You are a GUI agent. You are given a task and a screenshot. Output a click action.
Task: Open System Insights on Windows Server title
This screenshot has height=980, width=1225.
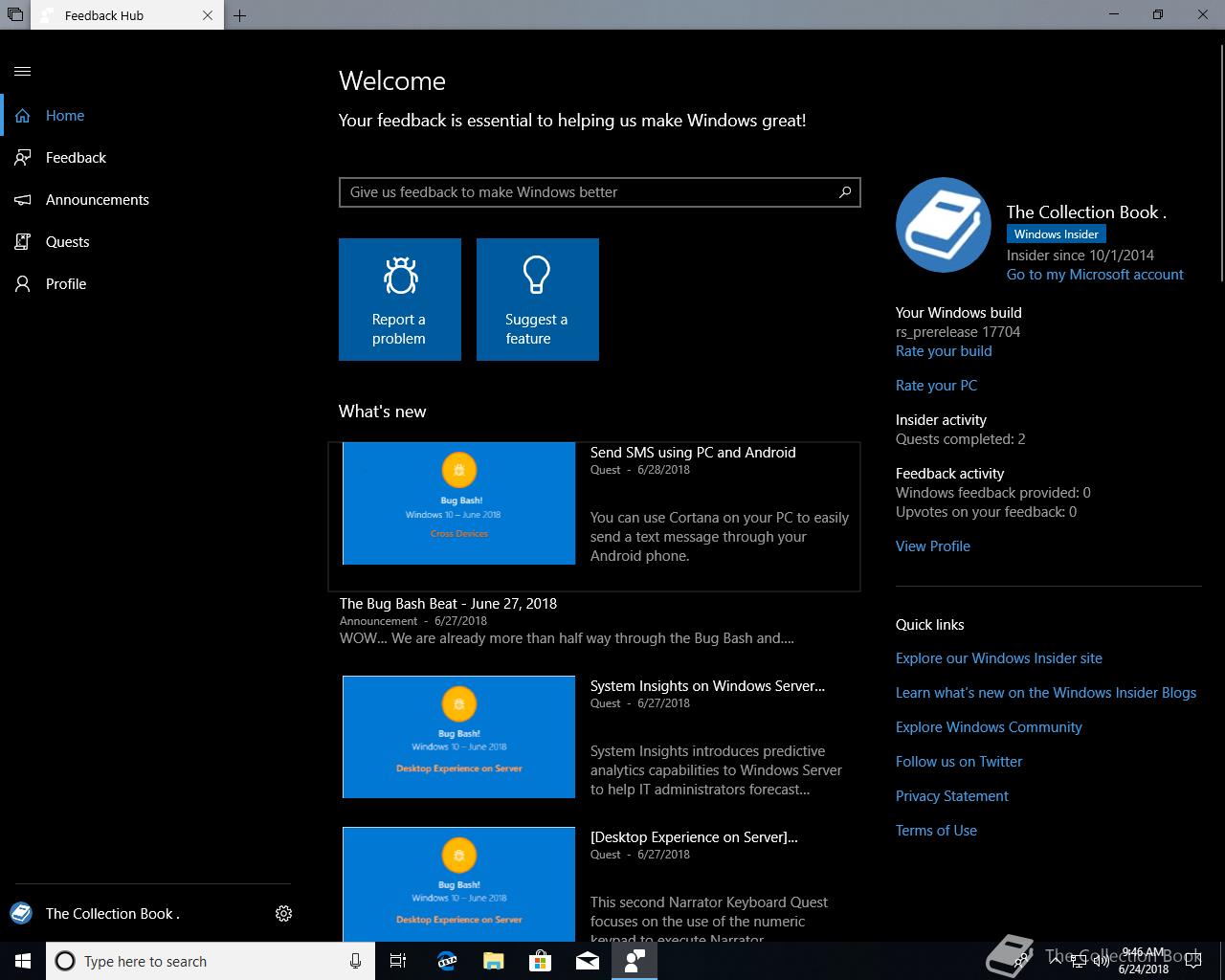(x=707, y=686)
